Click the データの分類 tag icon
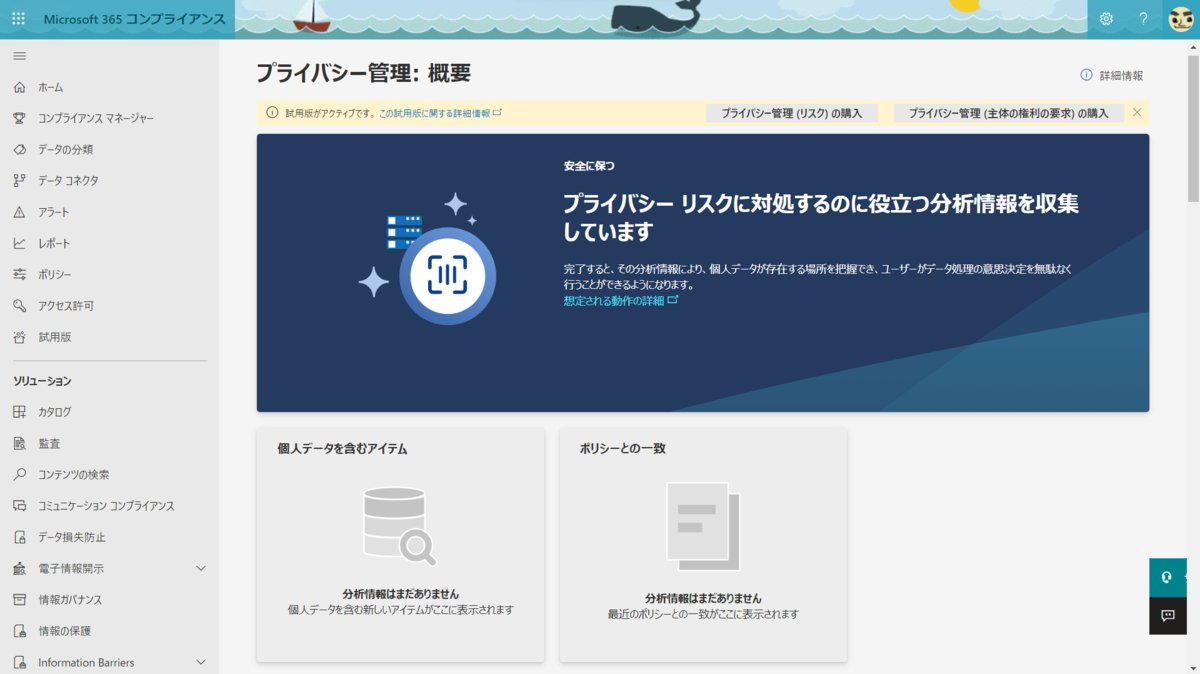This screenshot has height=674, width=1200. click(19, 149)
